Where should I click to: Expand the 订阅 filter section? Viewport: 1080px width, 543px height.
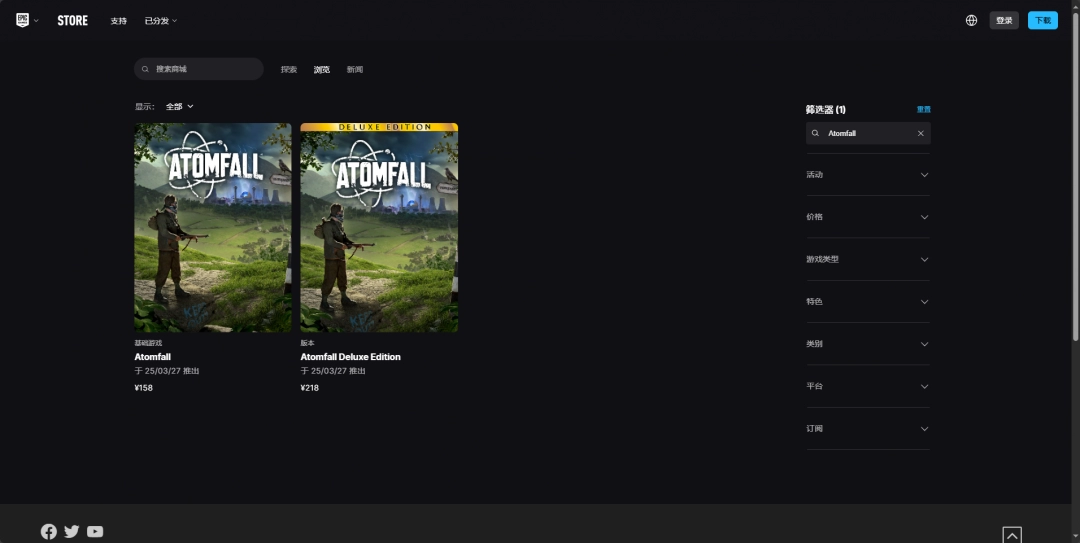click(x=868, y=429)
